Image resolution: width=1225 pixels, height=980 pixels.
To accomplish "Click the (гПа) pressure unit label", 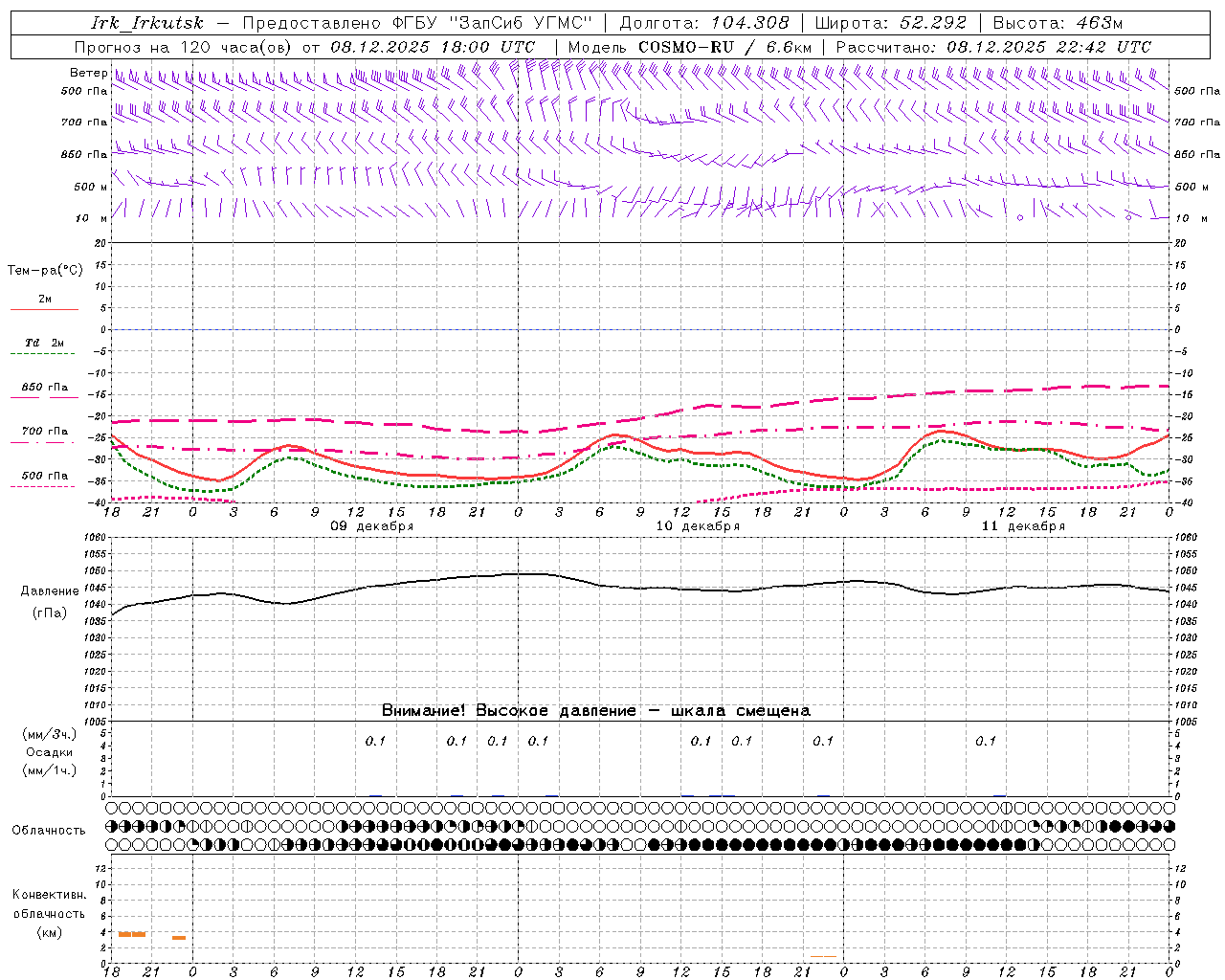I will 50,612.
